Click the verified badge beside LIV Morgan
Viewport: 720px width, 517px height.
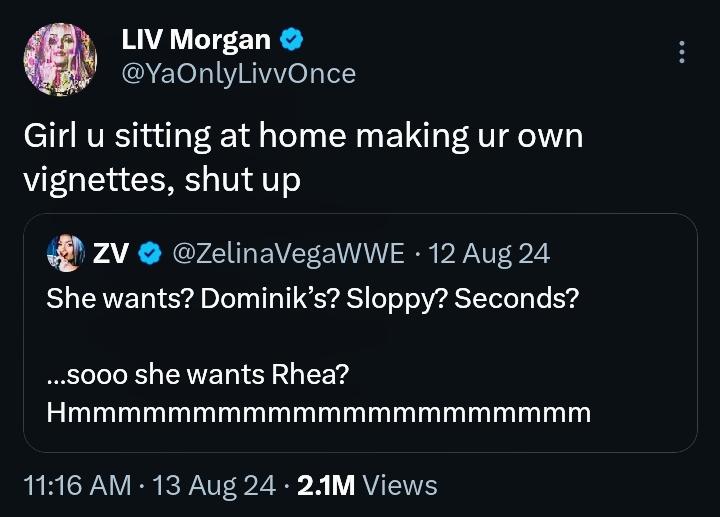[x=292, y=40]
